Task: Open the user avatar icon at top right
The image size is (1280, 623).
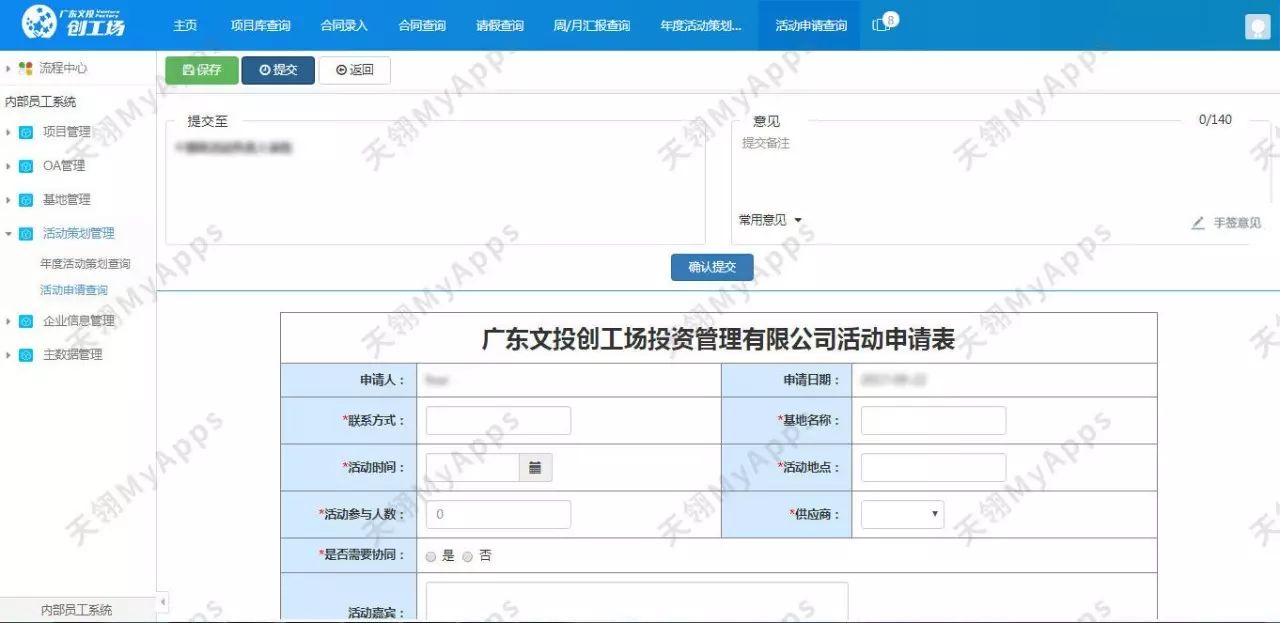Action: click(x=1257, y=27)
